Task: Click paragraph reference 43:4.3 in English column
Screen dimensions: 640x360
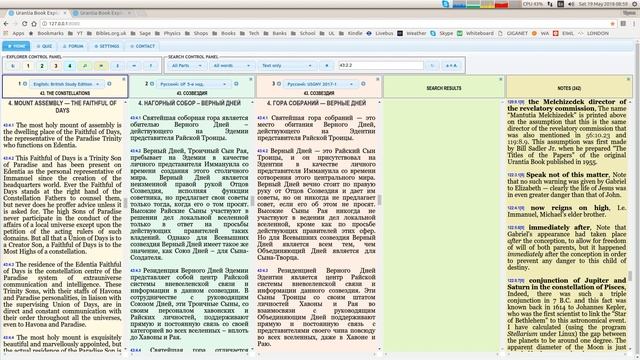Action: point(9,265)
